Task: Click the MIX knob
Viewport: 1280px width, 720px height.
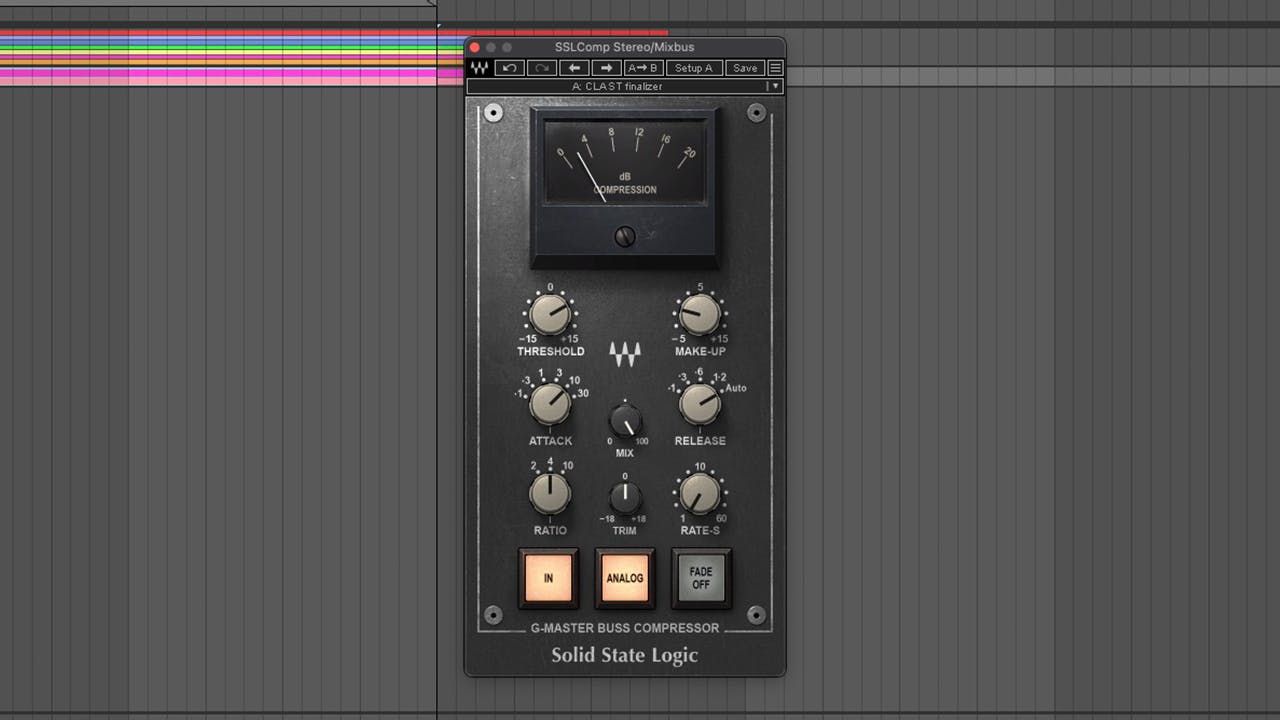Action: pos(625,420)
